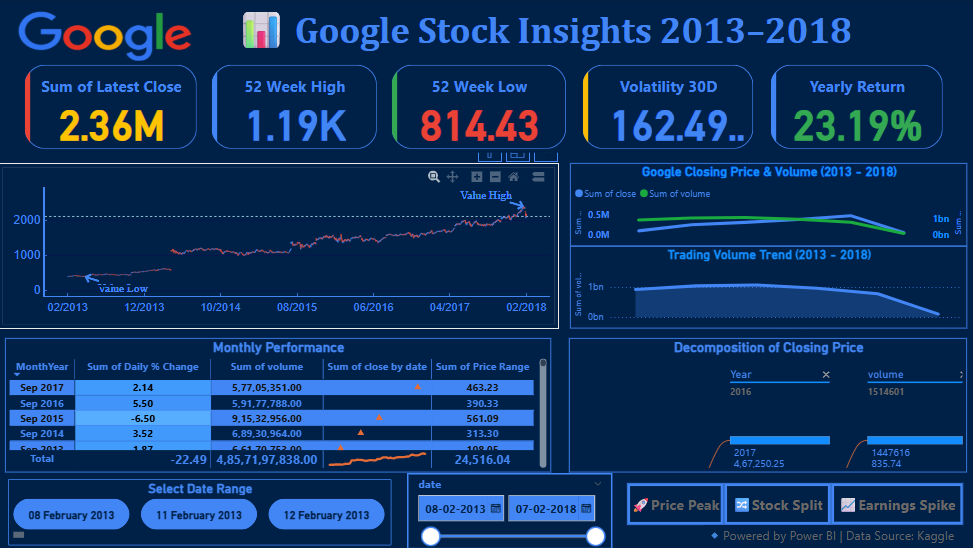The height and width of the screenshot is (548, 973).
Task: Click the -6.50 daily change cell
Action: (x=143, y=418)
